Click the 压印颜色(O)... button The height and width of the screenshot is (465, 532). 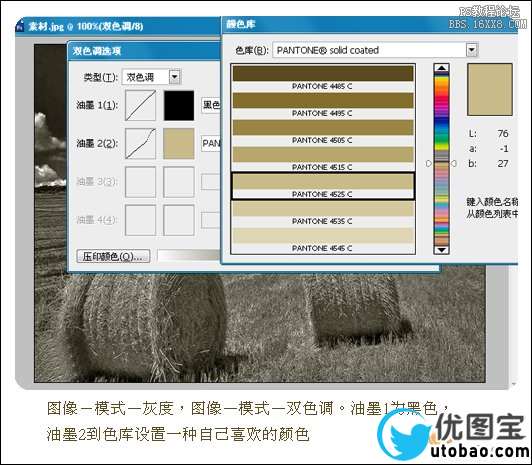(113, 256)
